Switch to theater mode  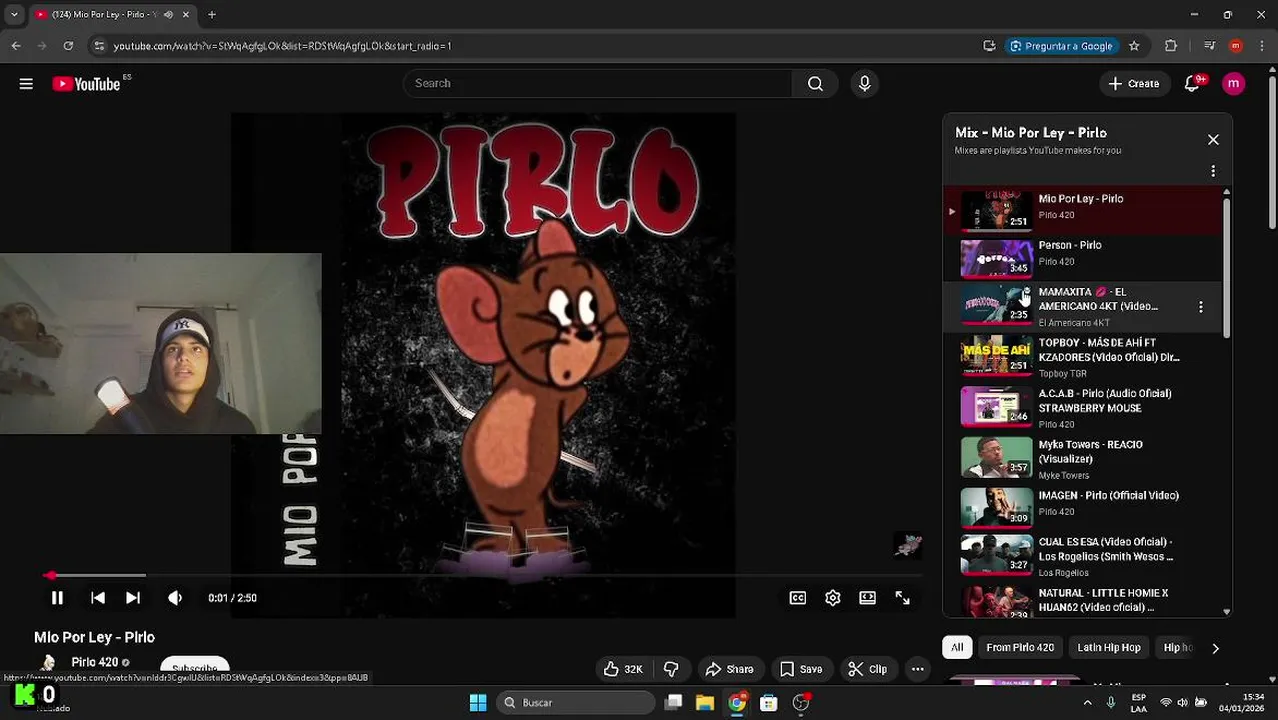(867, 598)
